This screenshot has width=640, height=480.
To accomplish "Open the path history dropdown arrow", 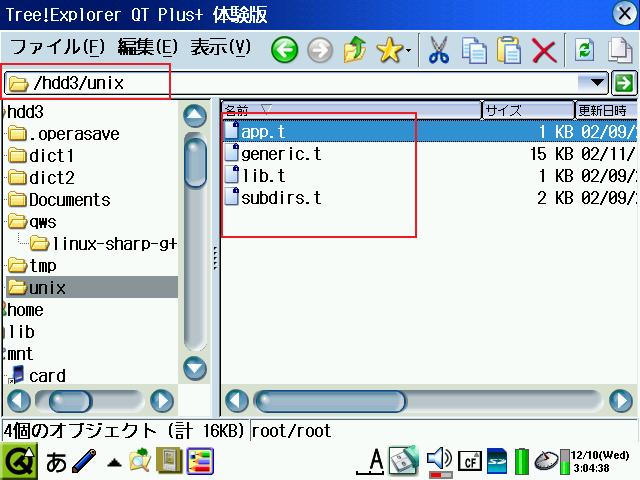I will click(x=597, y=83).
